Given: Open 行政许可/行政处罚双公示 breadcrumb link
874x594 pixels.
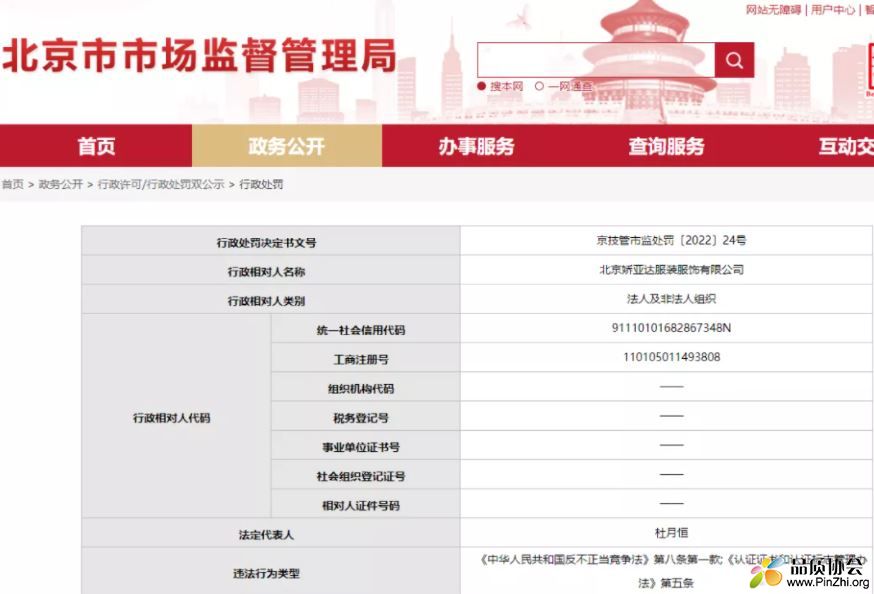Looking at the screenshot, I should [161, 184].
